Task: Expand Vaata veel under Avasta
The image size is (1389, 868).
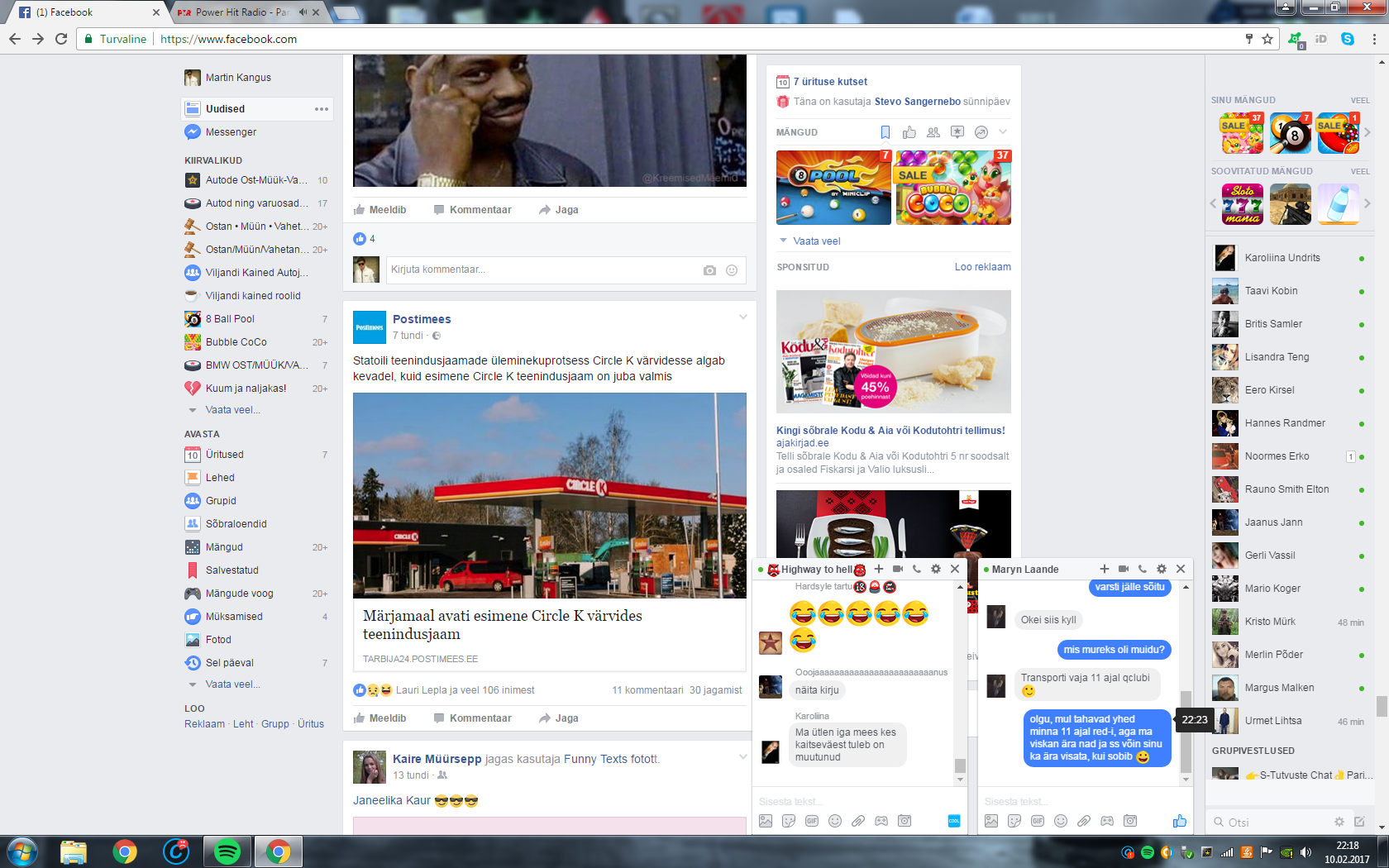Action: click(232, 684)
